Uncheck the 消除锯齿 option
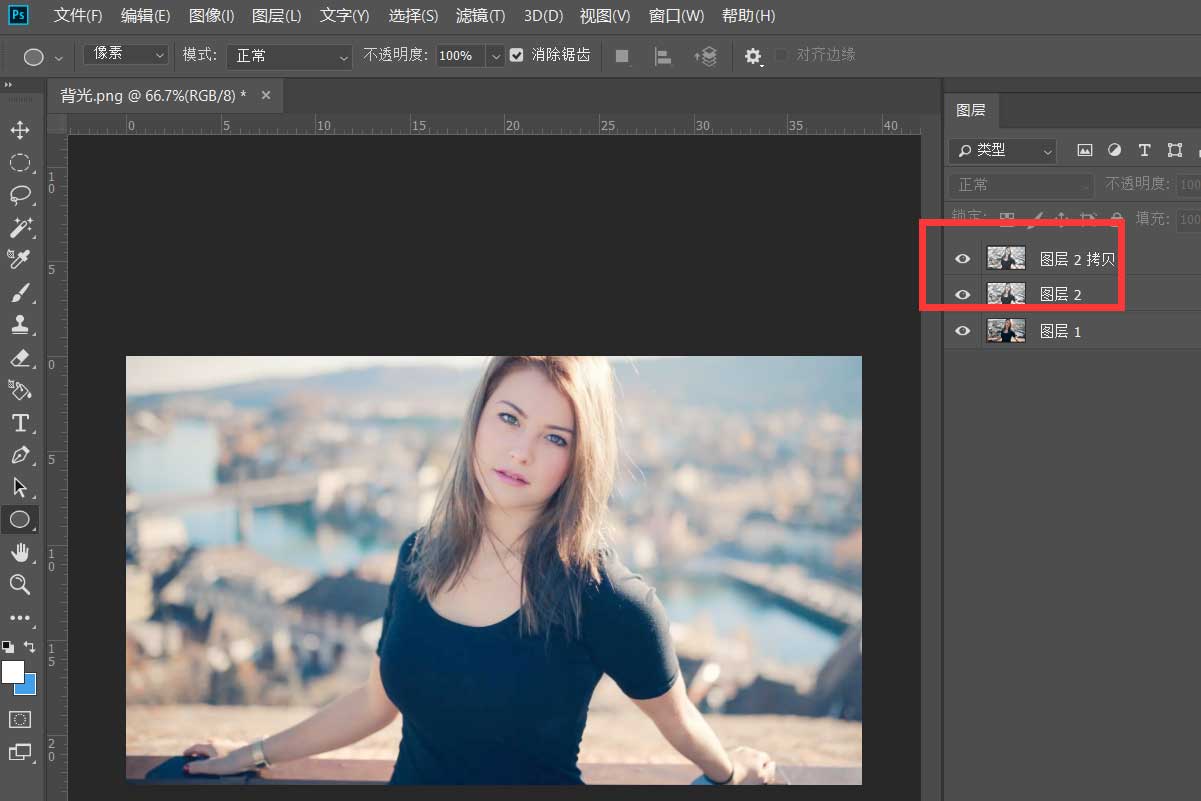Viewport: 1201px width, 801px height. (x=516, y=55)
